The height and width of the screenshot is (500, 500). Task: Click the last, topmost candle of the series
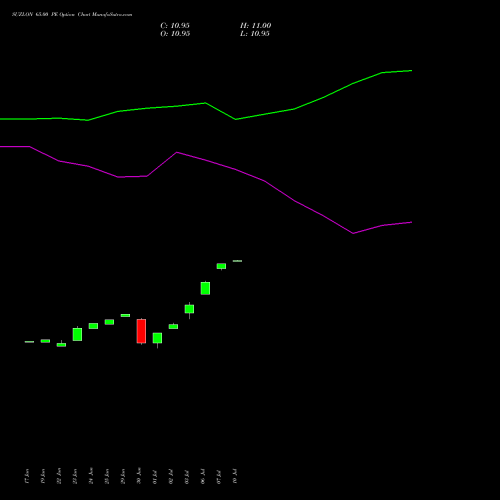click(237, 261)
